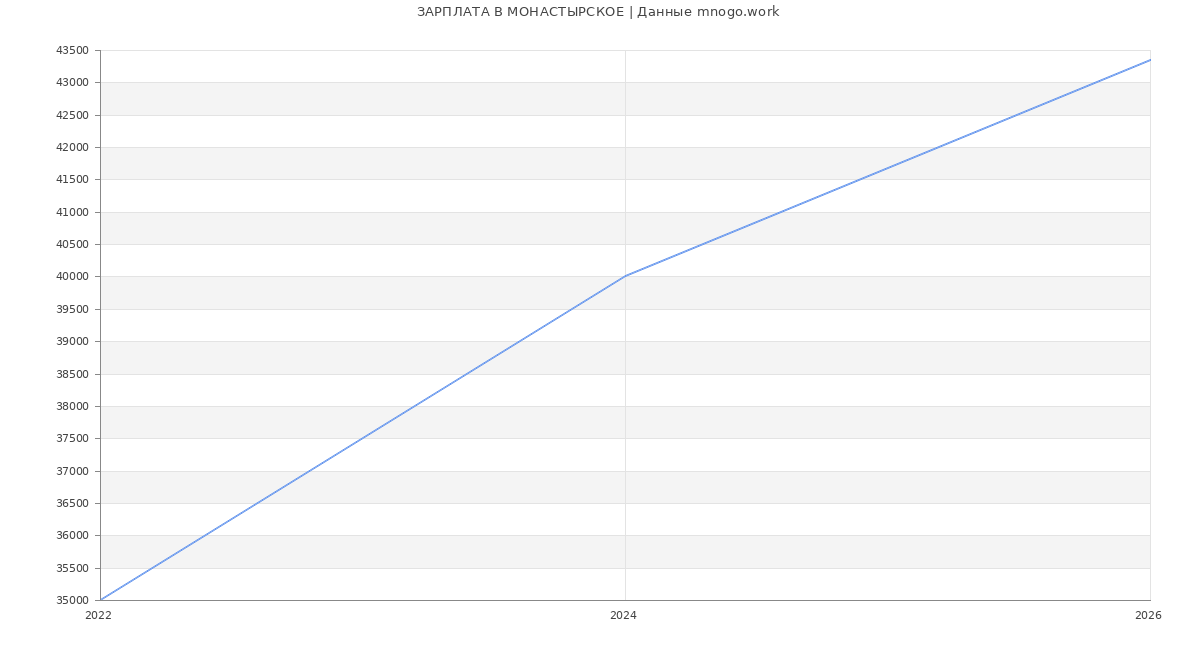Click the chart title text at top
Screen dimensions: 1200x650
[x=598, y=12]
